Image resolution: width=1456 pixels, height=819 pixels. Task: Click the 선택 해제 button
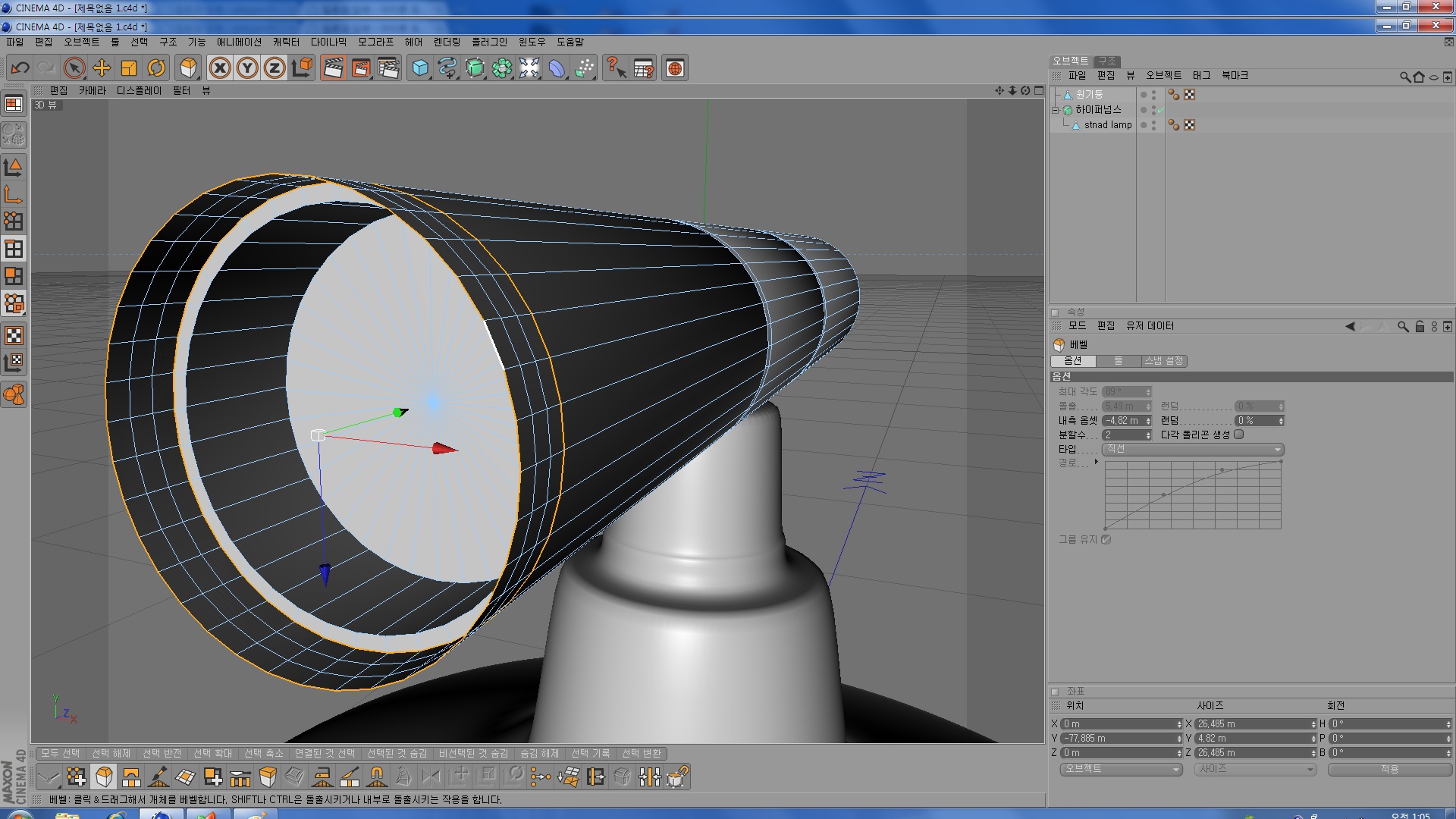tap(111, 753)
